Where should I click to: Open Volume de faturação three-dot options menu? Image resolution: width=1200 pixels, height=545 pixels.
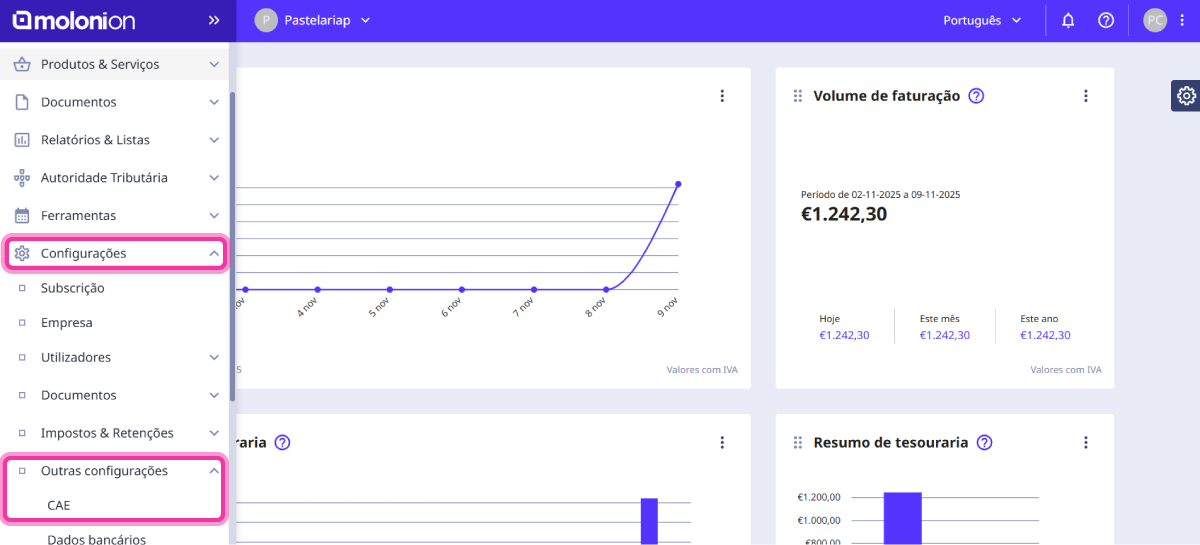[1086, 96]
